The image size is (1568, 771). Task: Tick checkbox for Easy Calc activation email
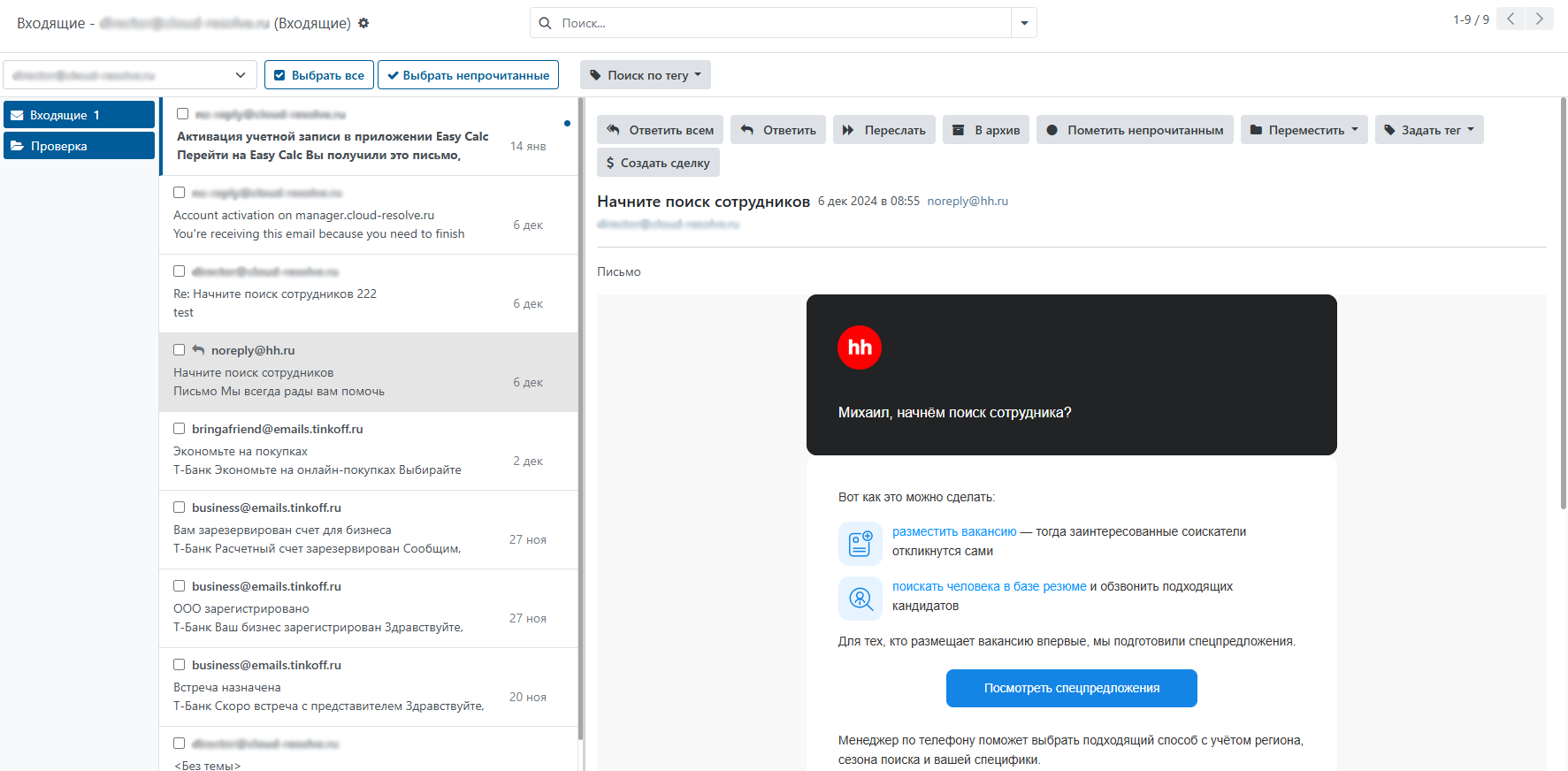(x=182, y=114)
